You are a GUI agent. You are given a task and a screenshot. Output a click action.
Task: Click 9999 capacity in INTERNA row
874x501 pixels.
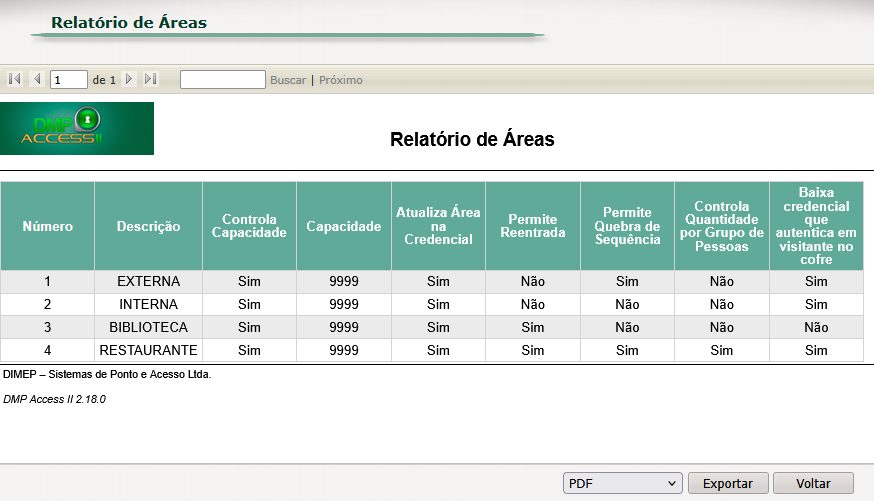coord(344,304)
